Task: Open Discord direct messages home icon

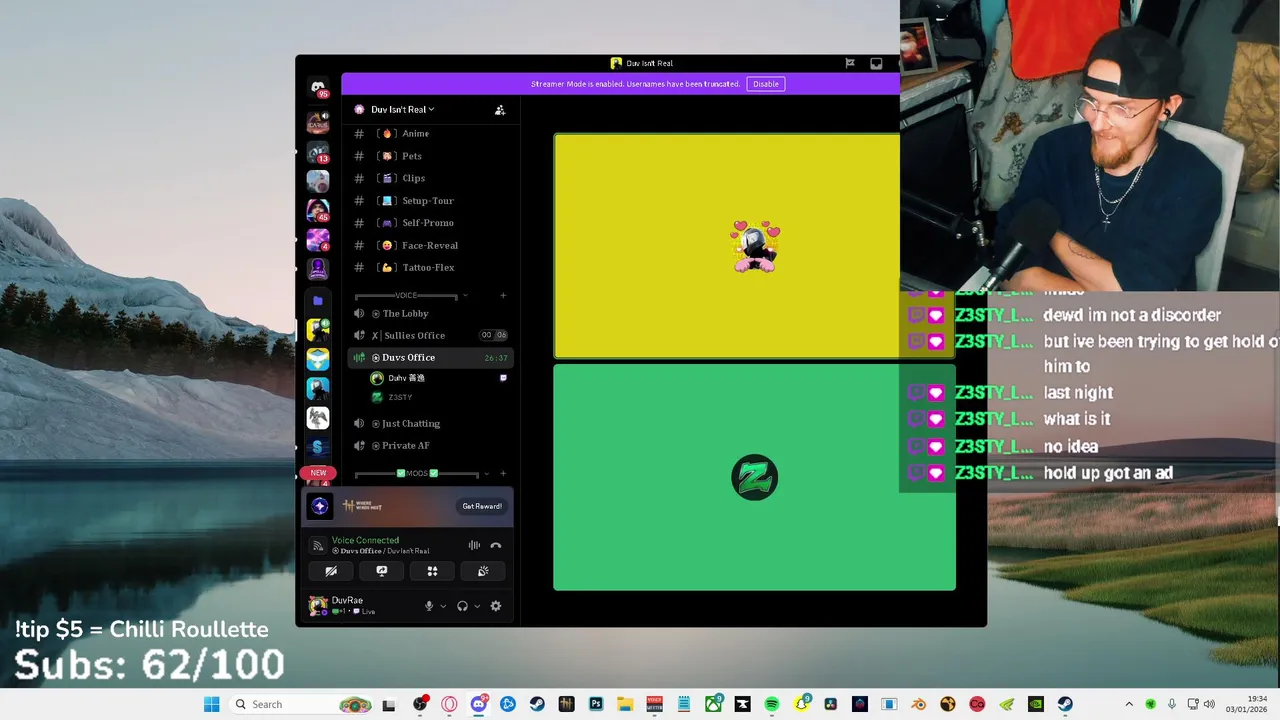Action: click(318, 87)
